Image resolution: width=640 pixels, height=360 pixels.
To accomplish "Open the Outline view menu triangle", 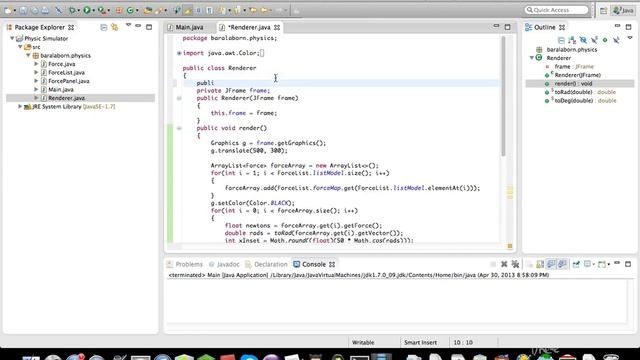I will click(x=630, y=38).
